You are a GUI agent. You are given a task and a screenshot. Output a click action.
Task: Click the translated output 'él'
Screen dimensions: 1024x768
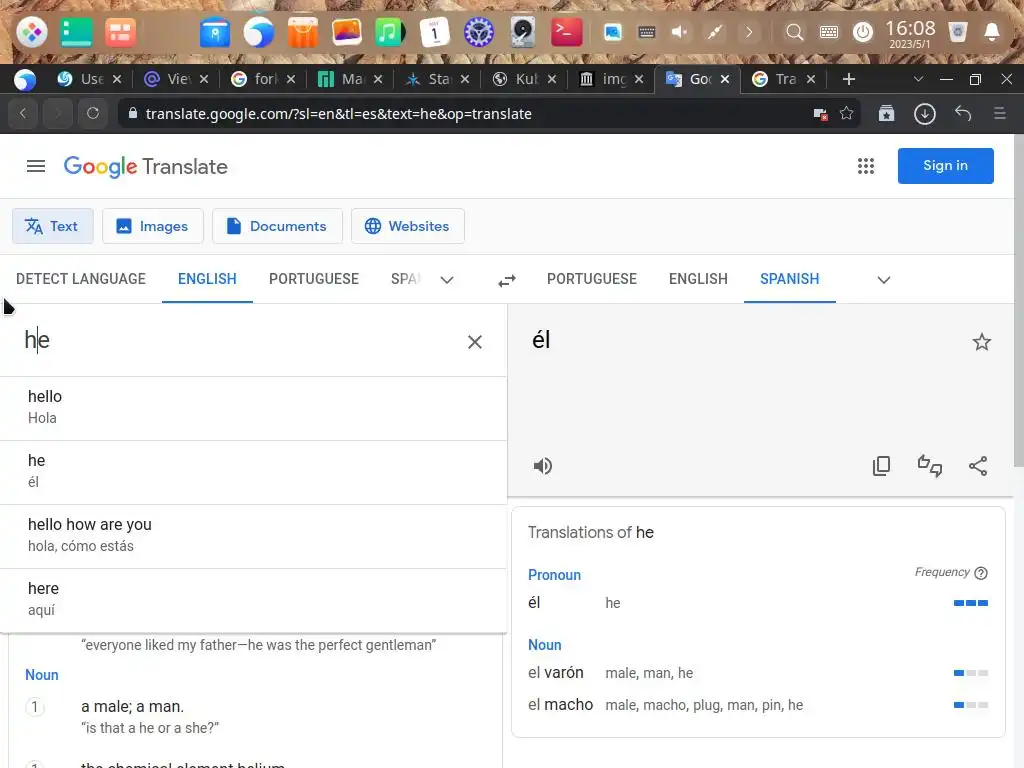coord(541,340)
